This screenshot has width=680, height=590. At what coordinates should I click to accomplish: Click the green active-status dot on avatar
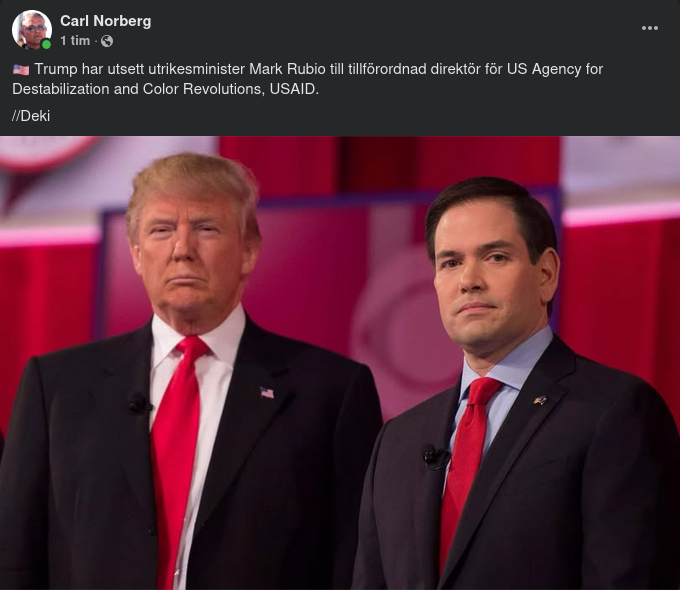click(x=46, y=44)
